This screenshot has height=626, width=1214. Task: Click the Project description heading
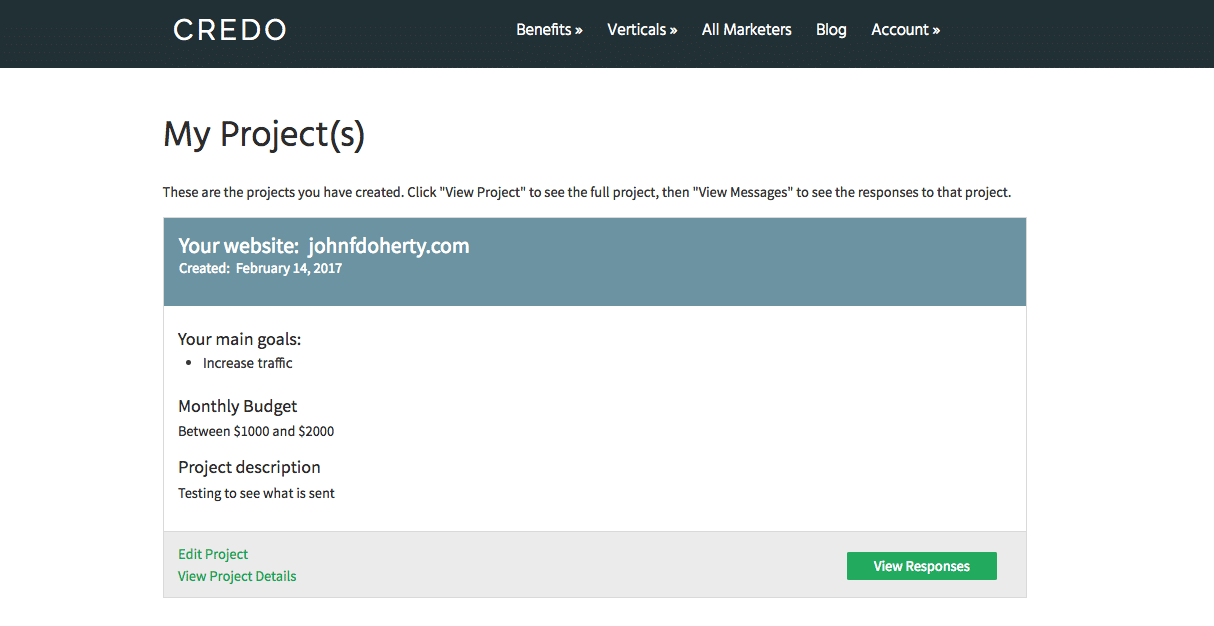[249, 467]
